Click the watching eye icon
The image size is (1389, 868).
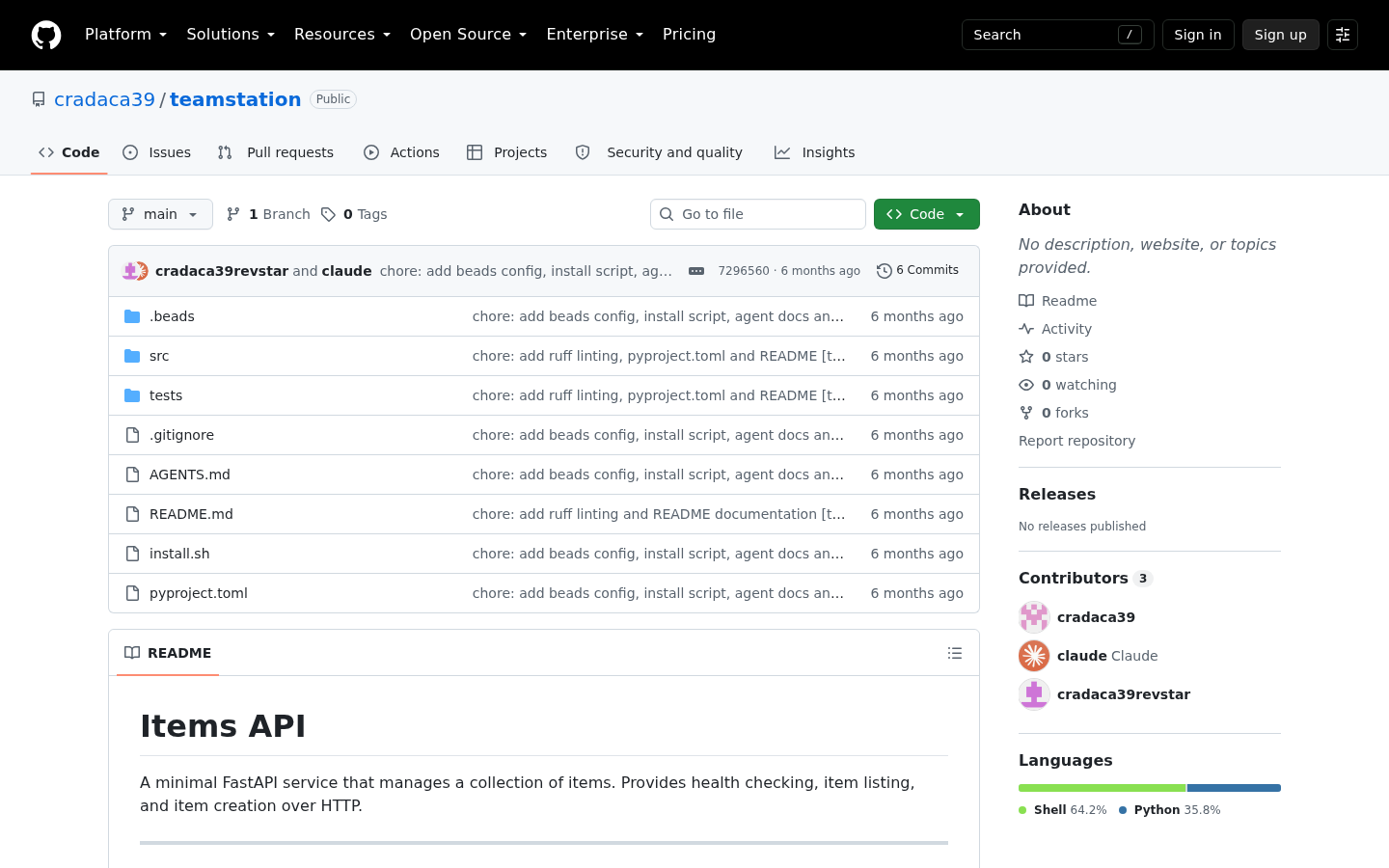point(1026,385)
